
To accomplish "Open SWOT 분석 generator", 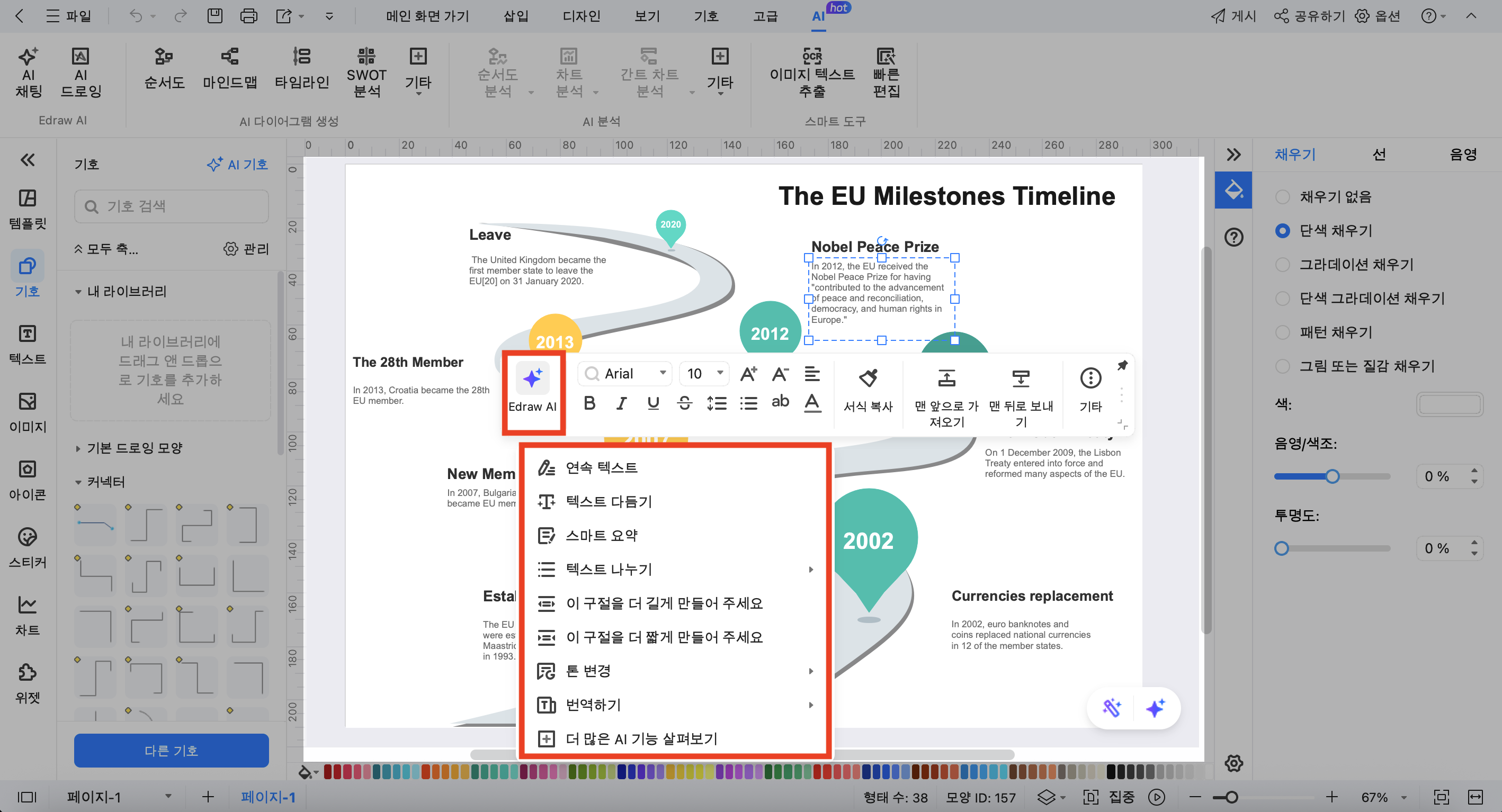I will coord(366,73).
